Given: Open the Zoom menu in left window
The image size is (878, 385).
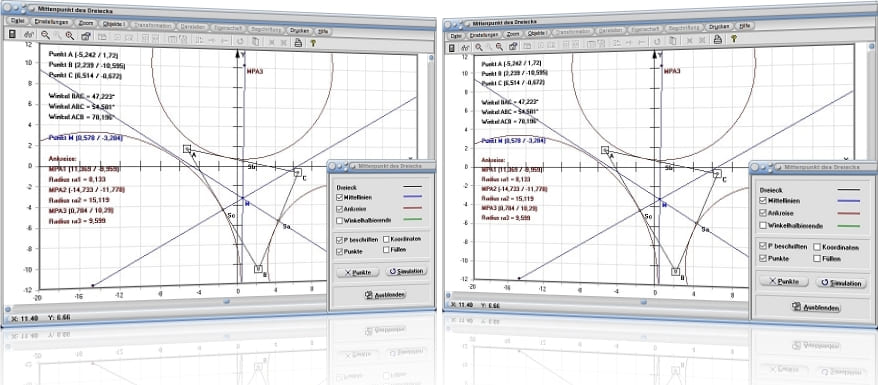Looking at the screenshot, I should pyautogui.click(x=86, y=23).
